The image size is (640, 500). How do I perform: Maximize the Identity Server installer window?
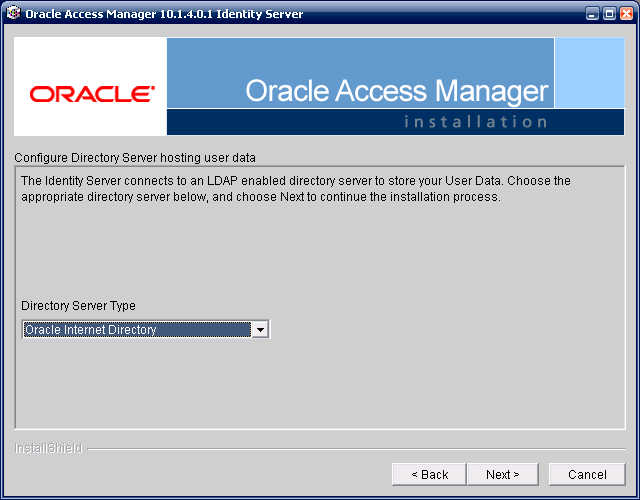point(609,13)
